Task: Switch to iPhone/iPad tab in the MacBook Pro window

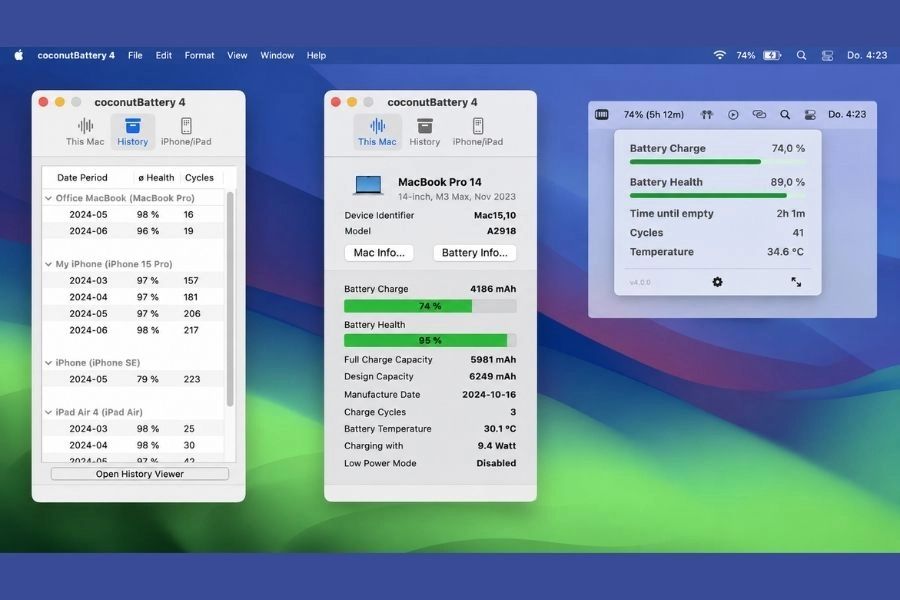Action: 478,131
